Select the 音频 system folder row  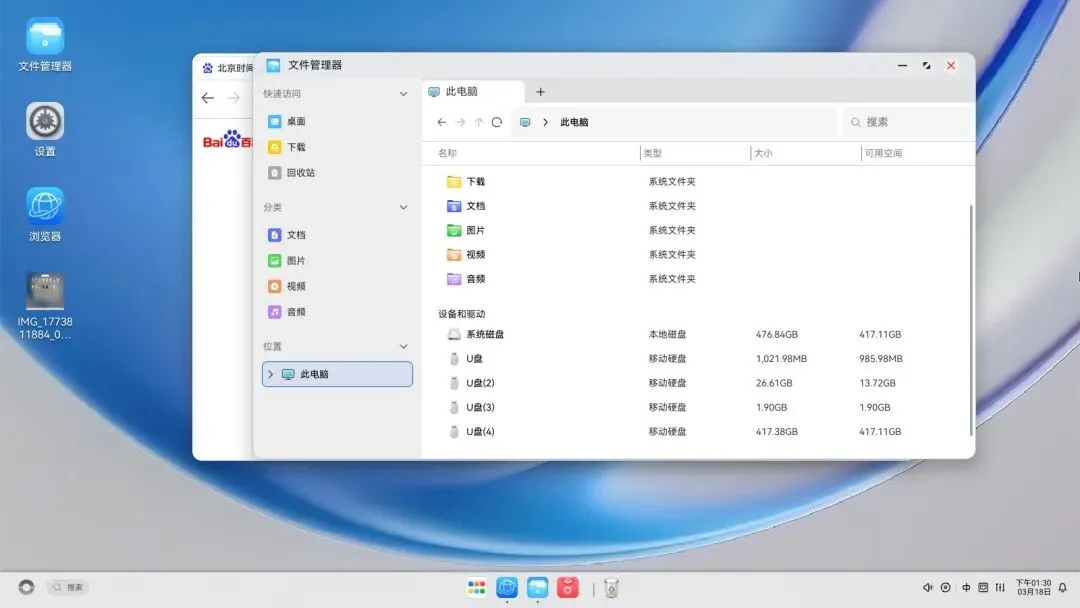696,279
